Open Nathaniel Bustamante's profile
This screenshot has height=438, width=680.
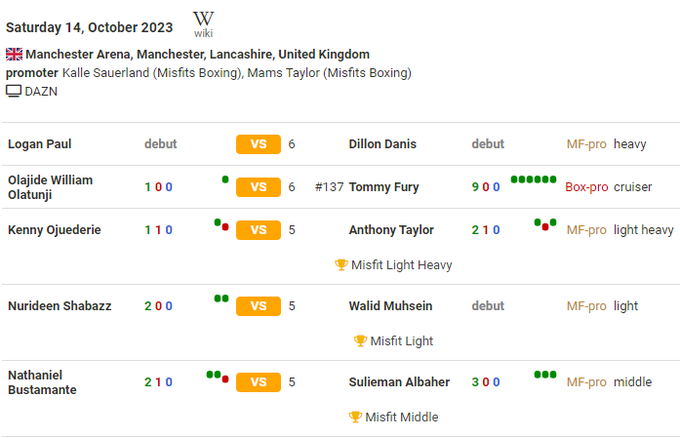pyautogui.click(x=42, y=382)
